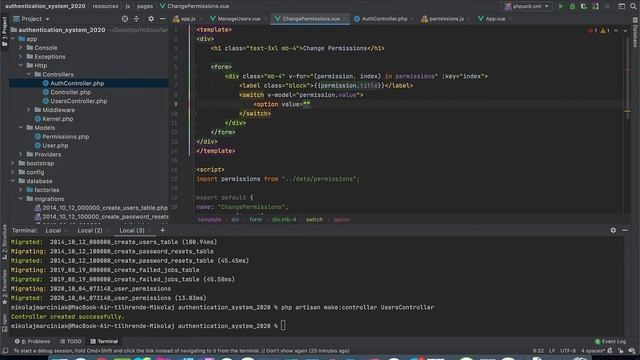Open Kernel.php in the project tree
Image resolution: width=640 pixels, height=360 pixels.
[x=57, y=119]
